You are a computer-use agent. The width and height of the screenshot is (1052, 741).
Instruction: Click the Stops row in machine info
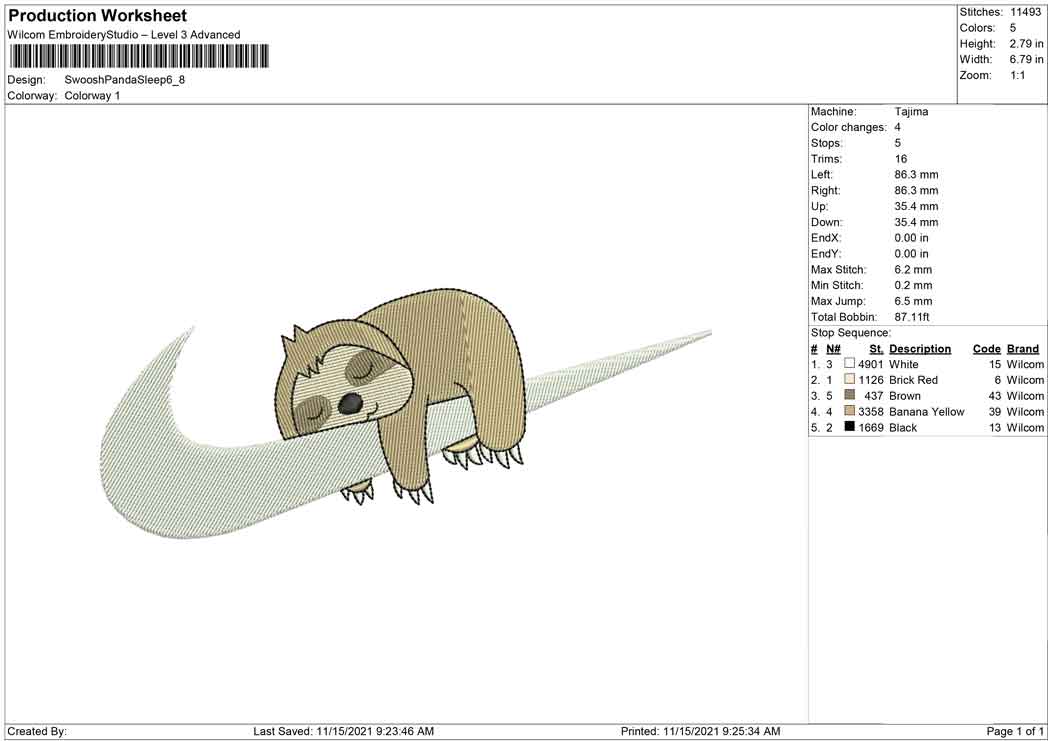tap(855, 143)
